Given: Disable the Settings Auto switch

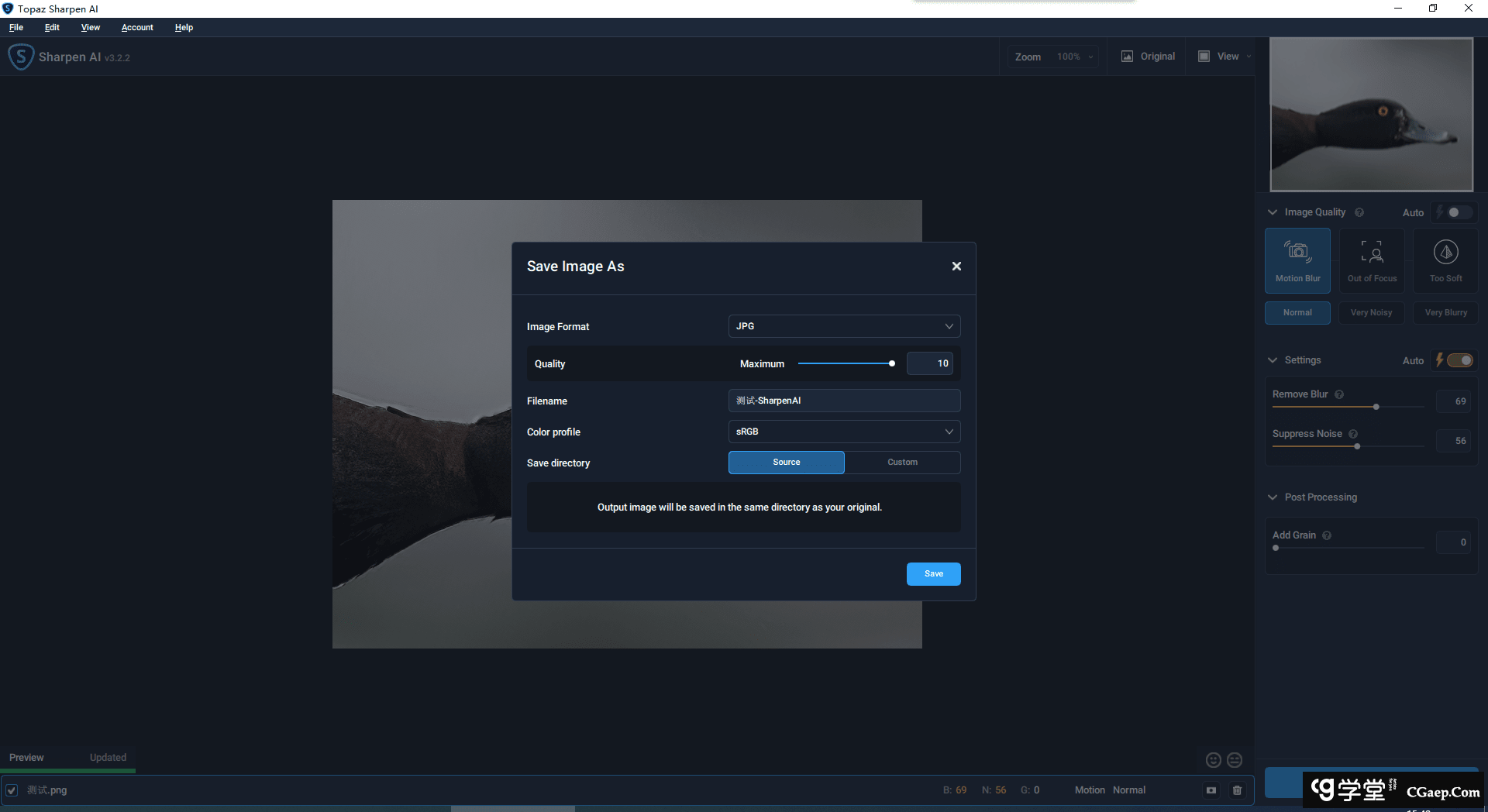Looking at the screenshot, I should (x=1459, y=360).
